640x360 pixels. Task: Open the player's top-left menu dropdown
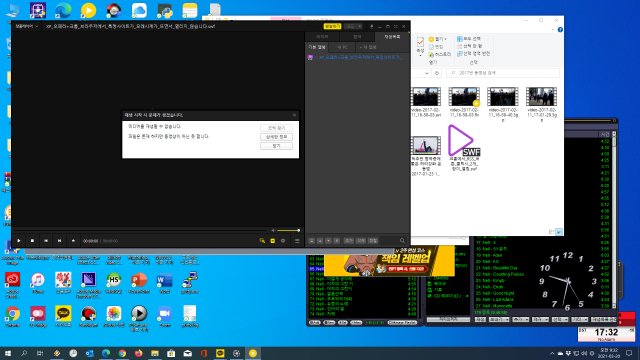pyautogui.click(x=27, y=26)
